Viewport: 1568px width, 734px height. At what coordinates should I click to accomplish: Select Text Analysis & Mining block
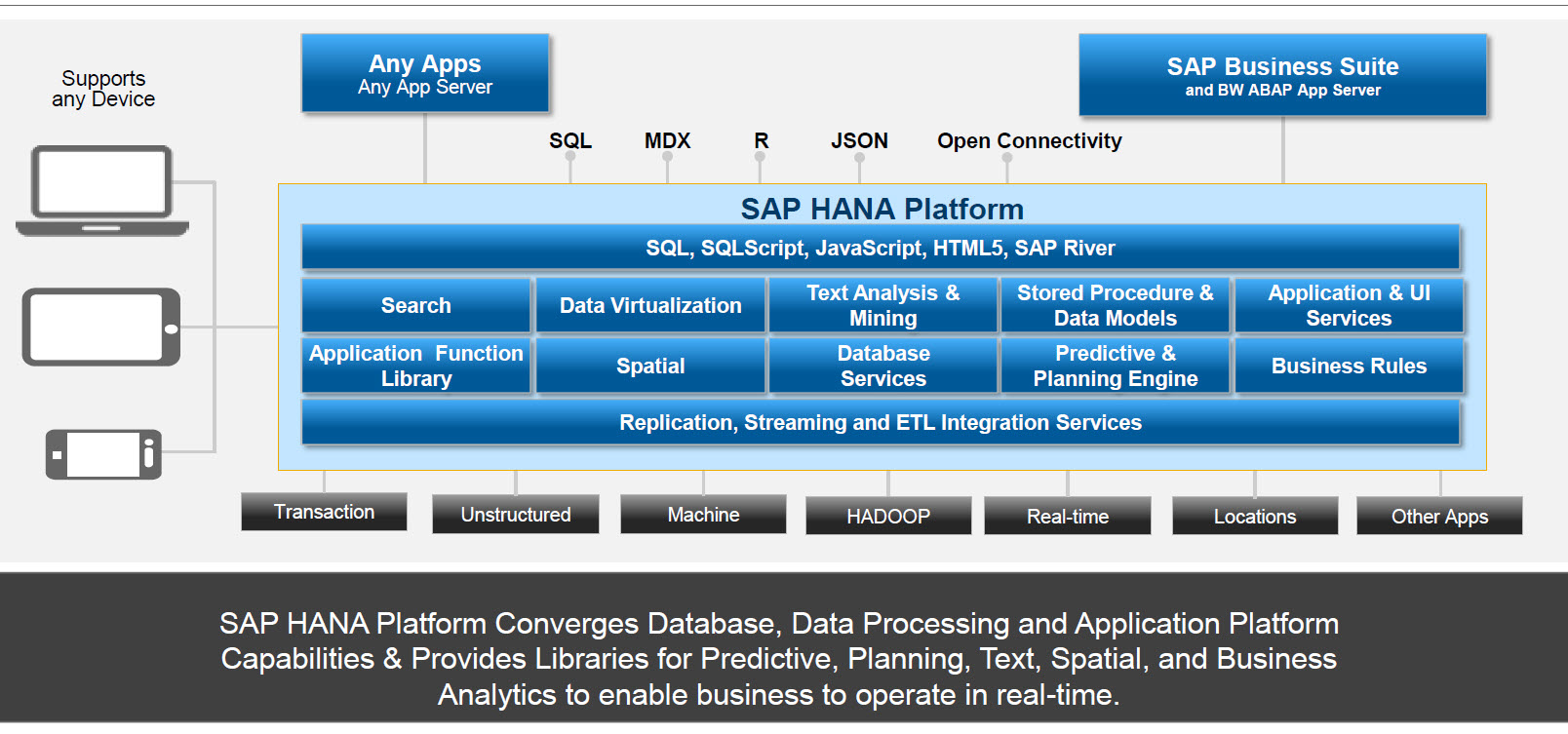[x=883, y=305]
